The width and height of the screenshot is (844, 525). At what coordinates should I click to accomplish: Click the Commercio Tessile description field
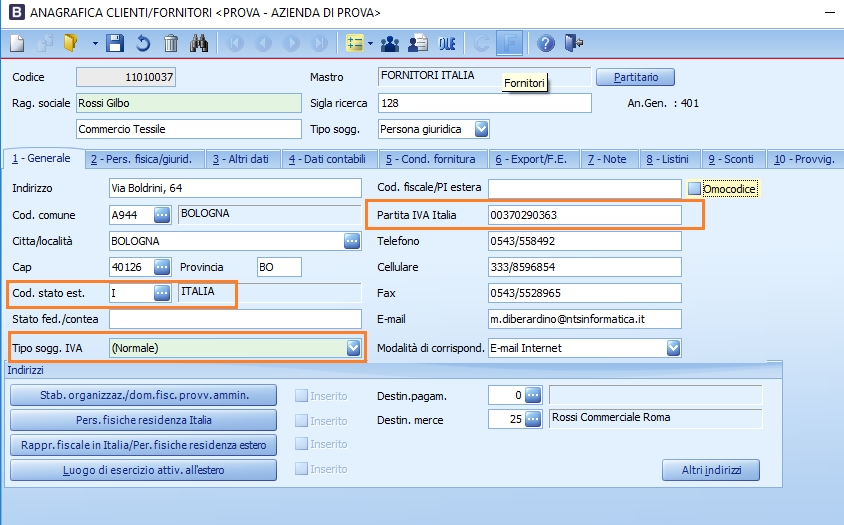coord(188,129)
